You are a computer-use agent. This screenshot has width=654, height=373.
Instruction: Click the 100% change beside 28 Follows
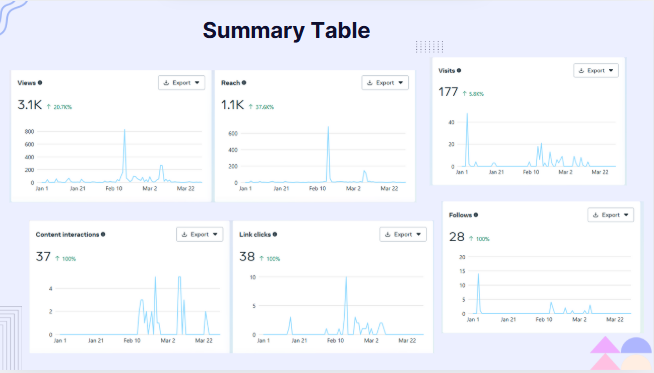coord(479,239)
